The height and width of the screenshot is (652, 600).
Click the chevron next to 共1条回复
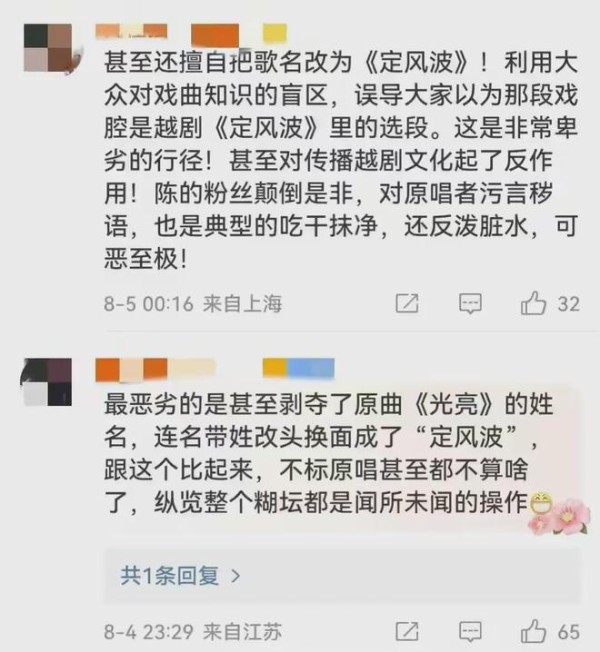pos(236,576)
